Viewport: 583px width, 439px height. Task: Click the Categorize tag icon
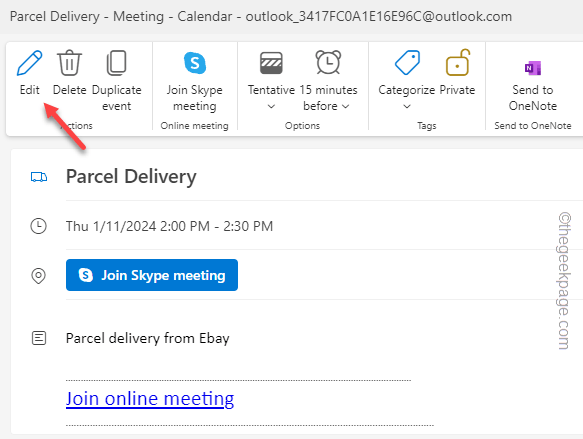pyautogui.click(x=407, y=63)
